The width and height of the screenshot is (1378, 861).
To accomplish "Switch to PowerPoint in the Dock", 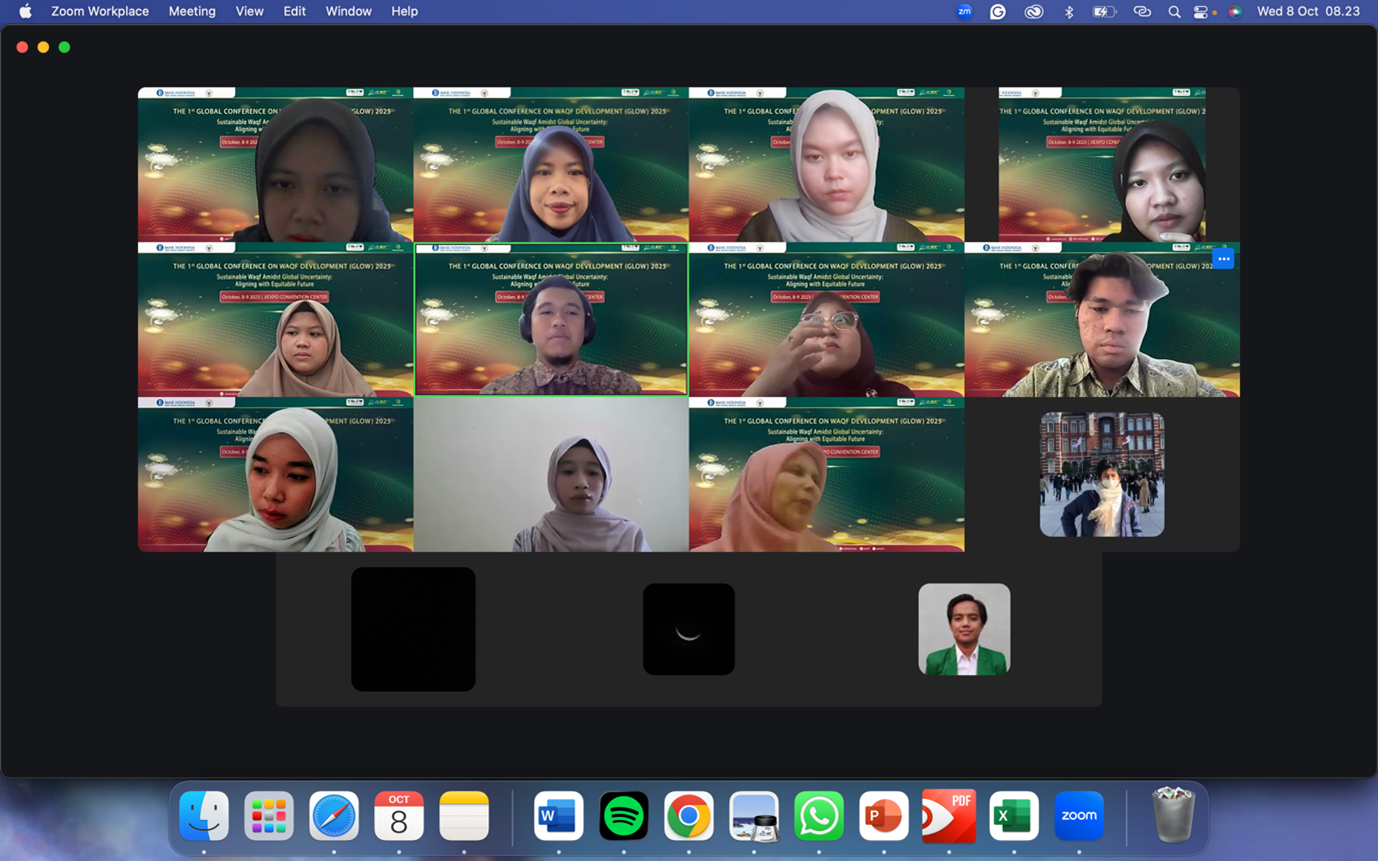I will tap(883, 816).
